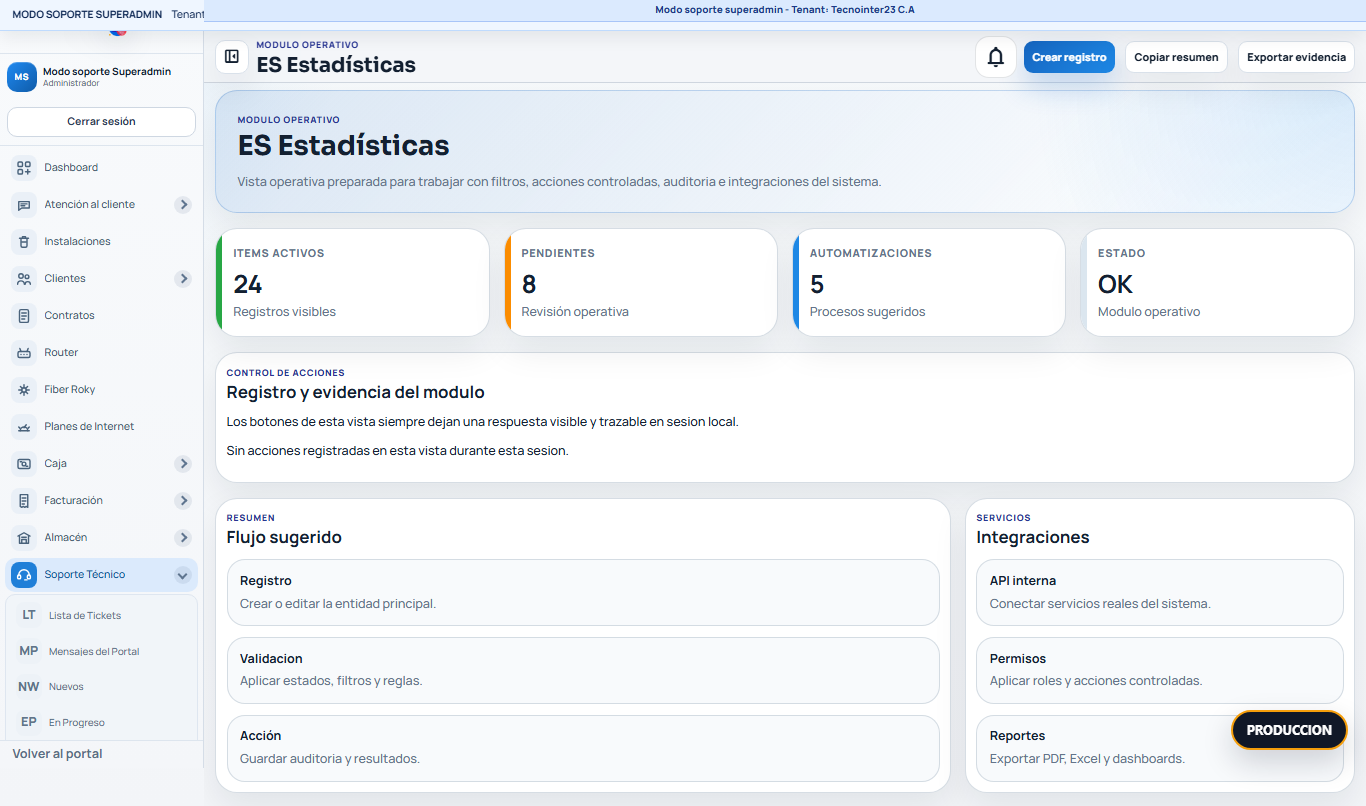The width and height of the screenshot is (1366, 806).
Task: Select the Automatizaciones stat card
Action: click(928, 283)
